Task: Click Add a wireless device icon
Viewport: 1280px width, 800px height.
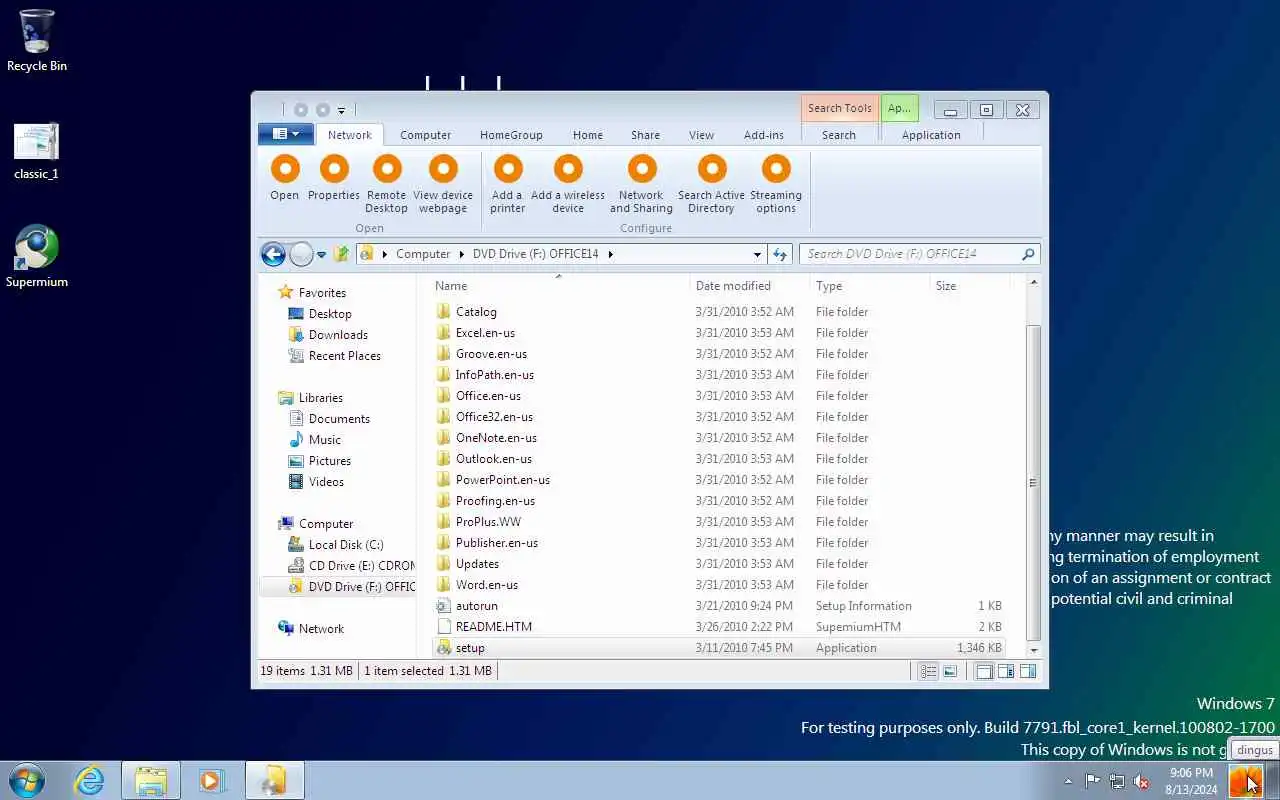Action: (568, 169)
